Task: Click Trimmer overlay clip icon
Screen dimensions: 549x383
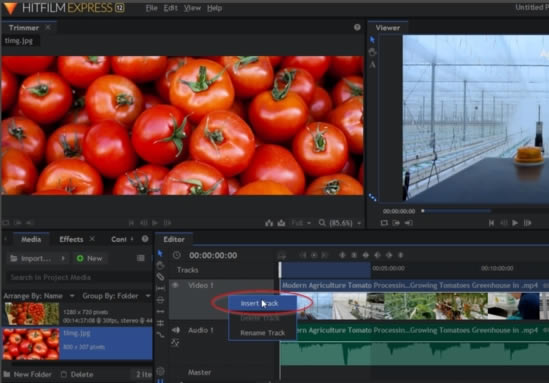Action: (x=281, y=223)
